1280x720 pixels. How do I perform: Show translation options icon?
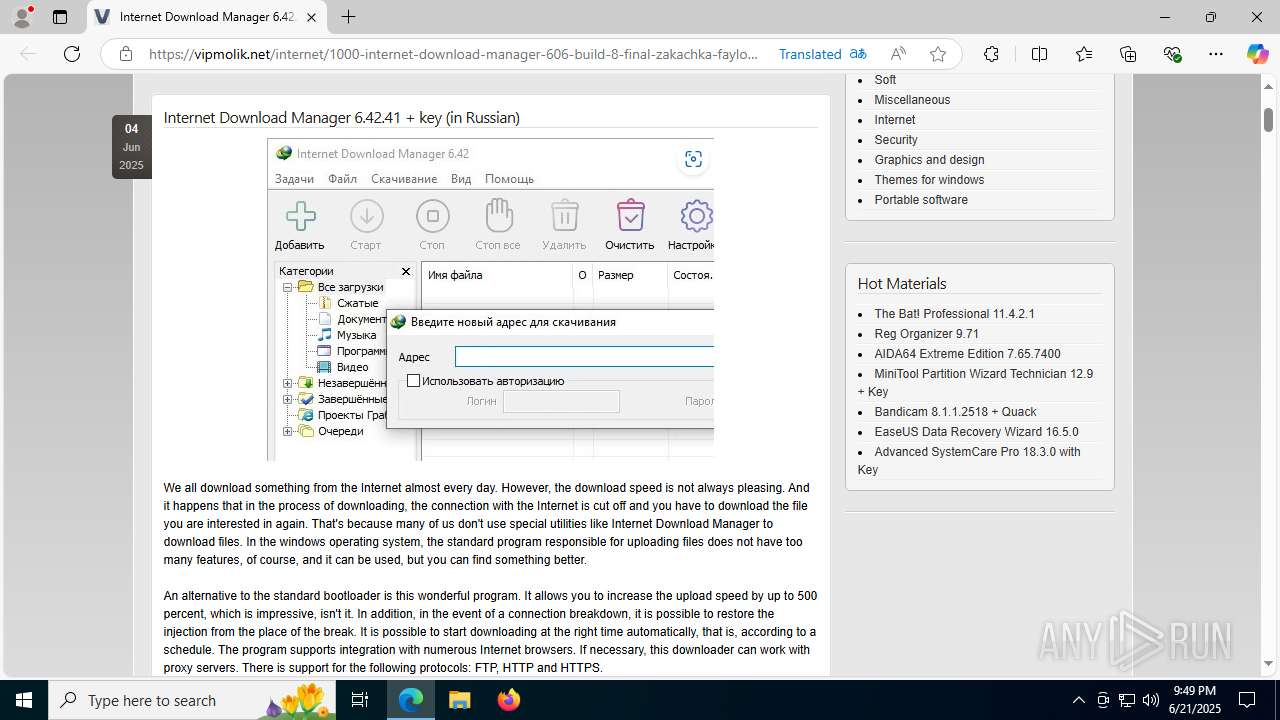pyautogui.click(x=858, y=54)
